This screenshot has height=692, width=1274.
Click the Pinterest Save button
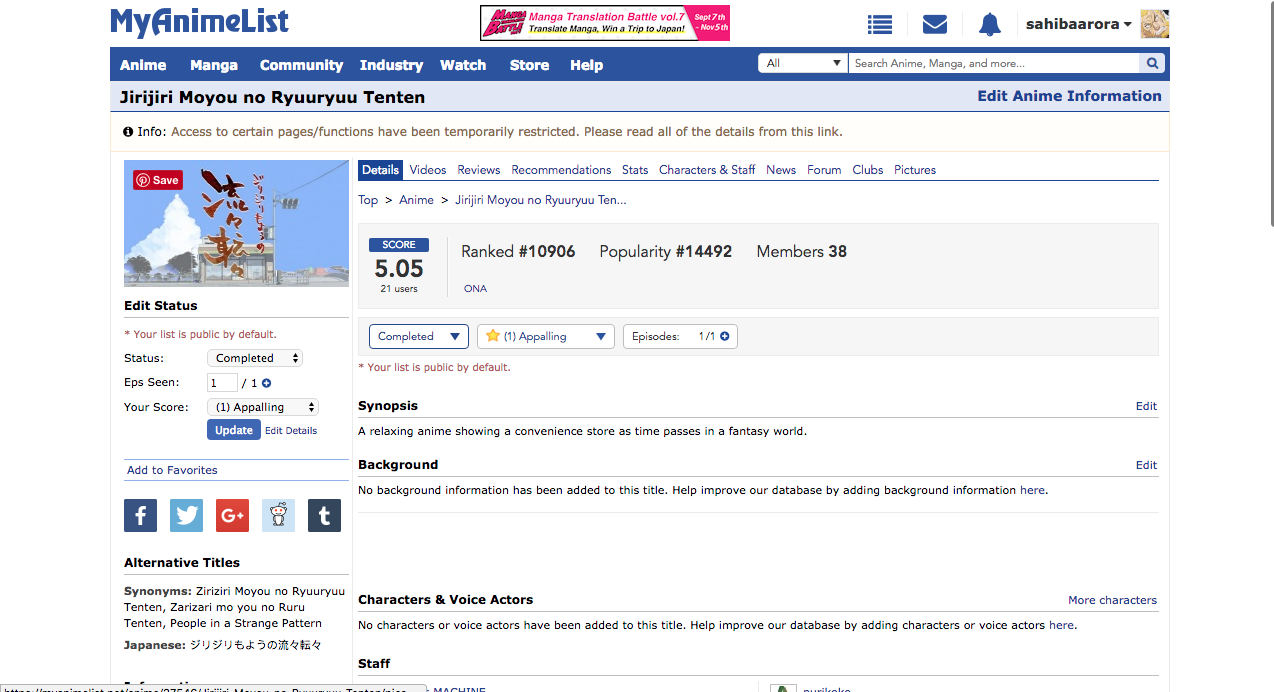(x=158, y=180)
